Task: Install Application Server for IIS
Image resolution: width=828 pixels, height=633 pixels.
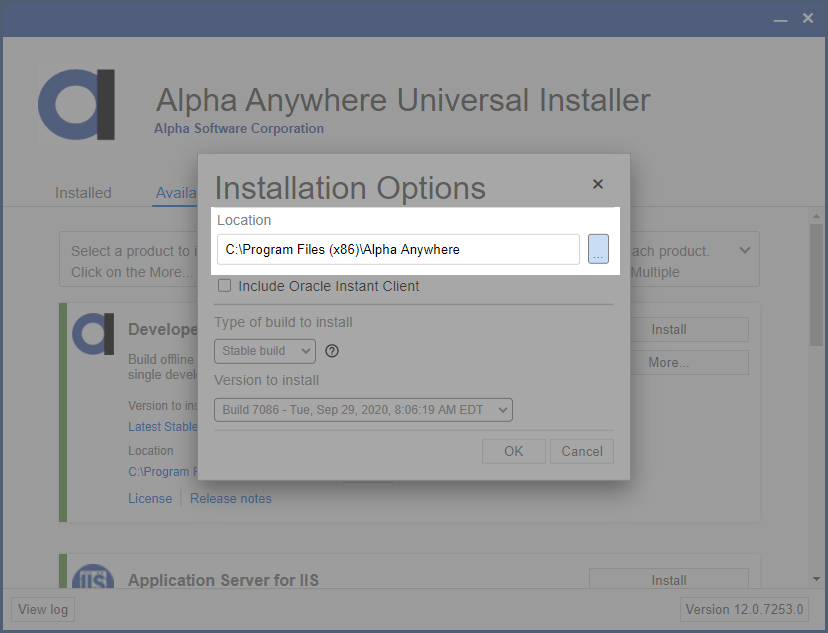Action: tap(668, 580)
